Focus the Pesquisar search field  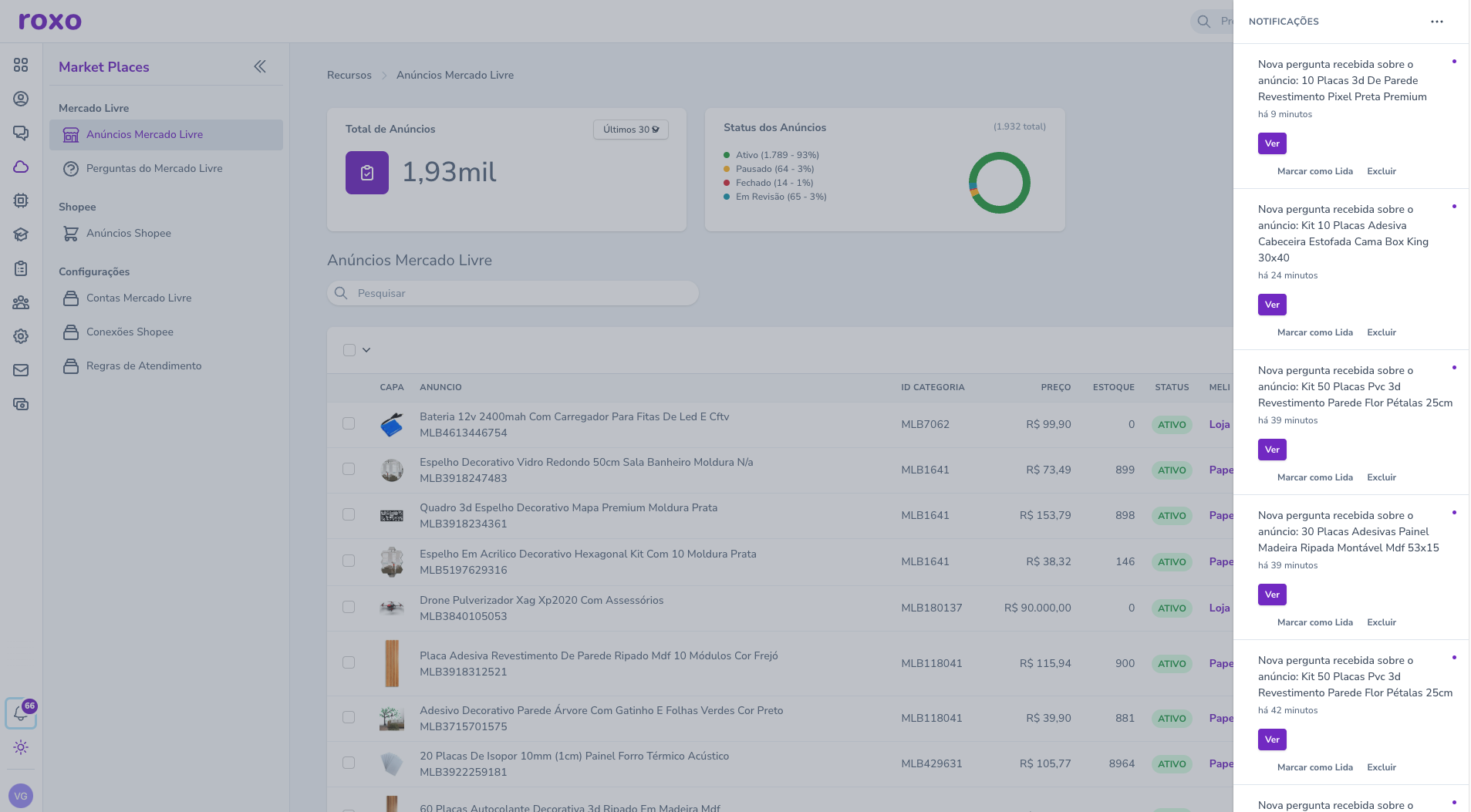(x=513, y=293)
